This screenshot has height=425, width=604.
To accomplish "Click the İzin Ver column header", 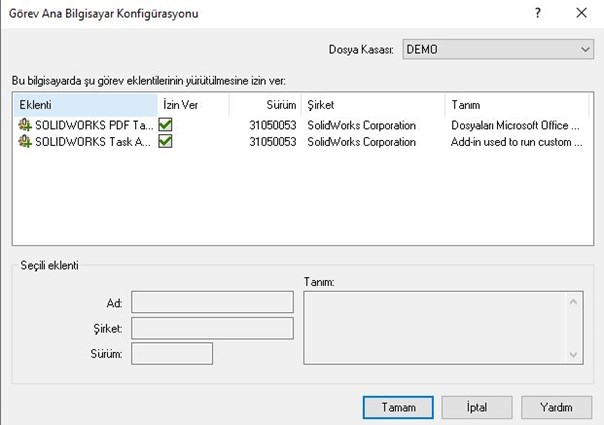I will click(193, 105).
